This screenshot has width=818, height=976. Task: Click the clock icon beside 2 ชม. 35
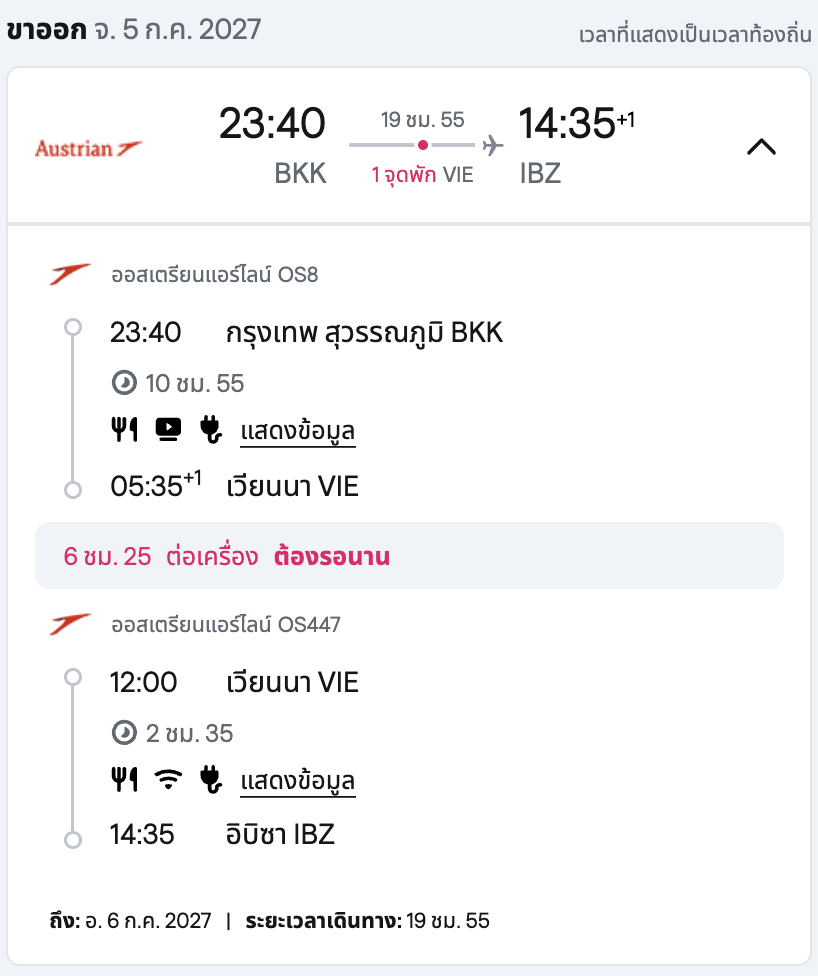pos(124,733)
